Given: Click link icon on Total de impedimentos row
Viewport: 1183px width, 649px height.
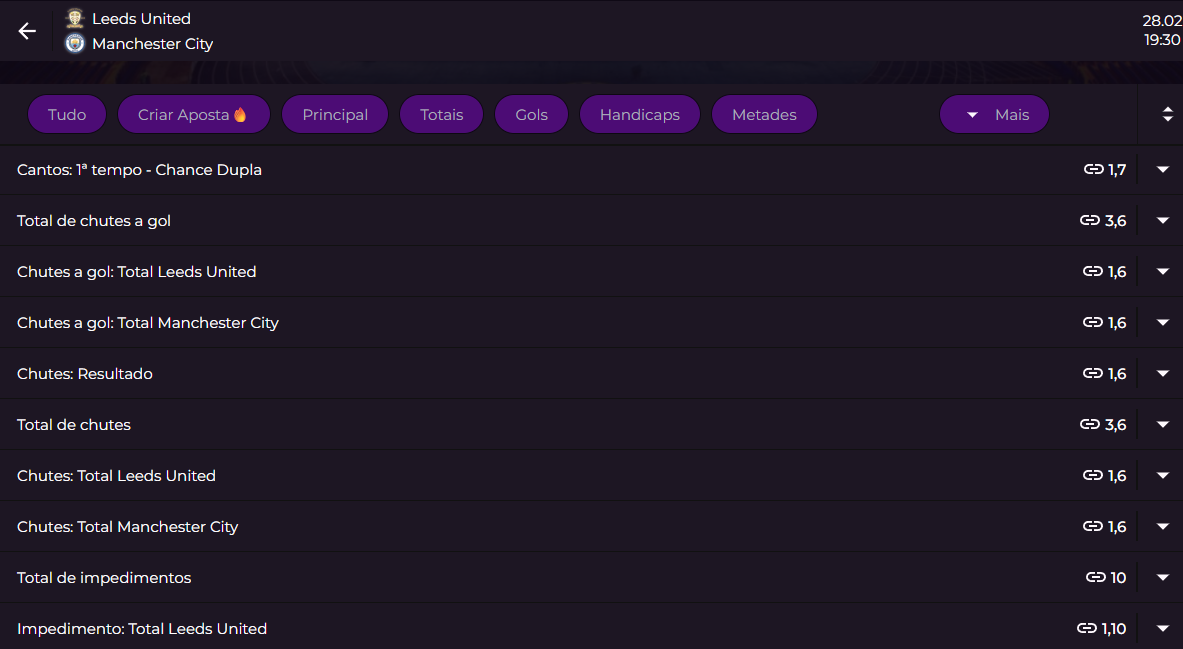Looking at the screenshot, I should click(x=1095, y=578).
